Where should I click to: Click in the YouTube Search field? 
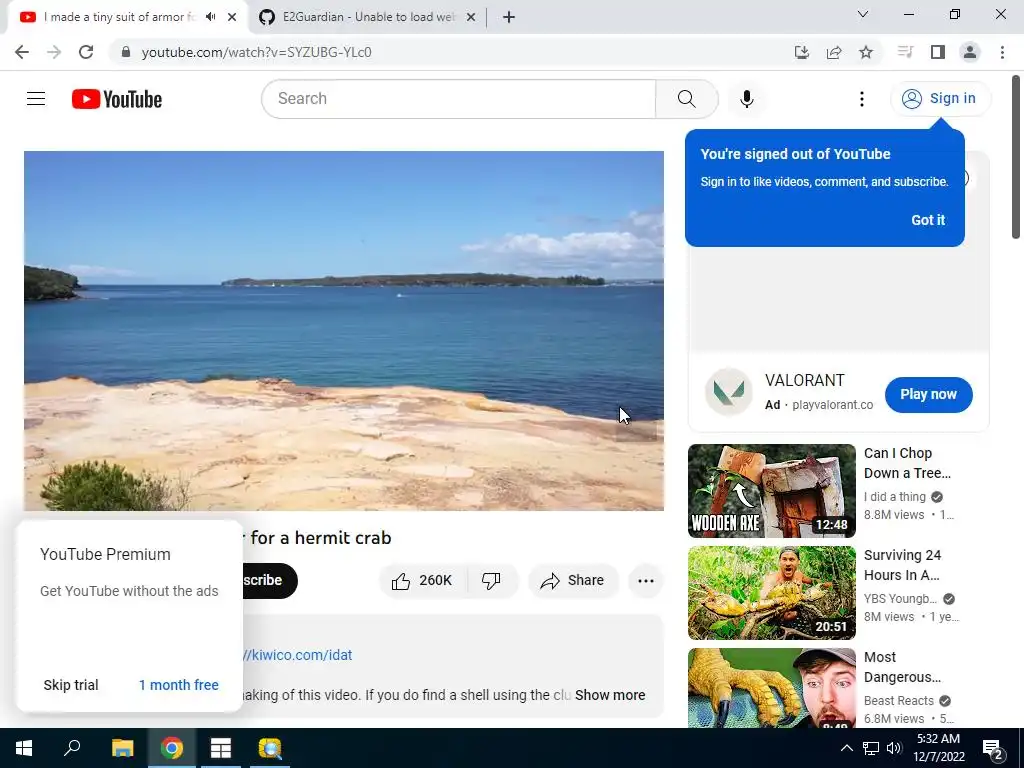[x=458, y=99]
